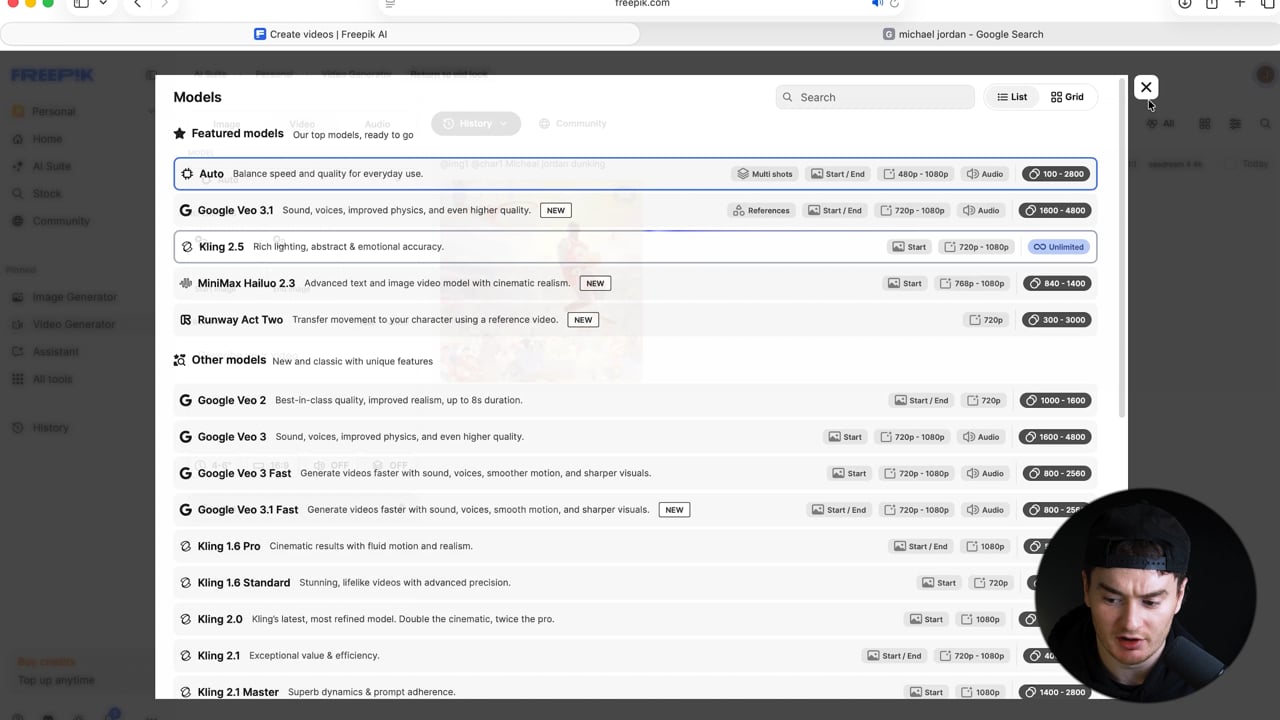
Task: Click Runway logo icon beside Act Two
Action: pos(185,320)
